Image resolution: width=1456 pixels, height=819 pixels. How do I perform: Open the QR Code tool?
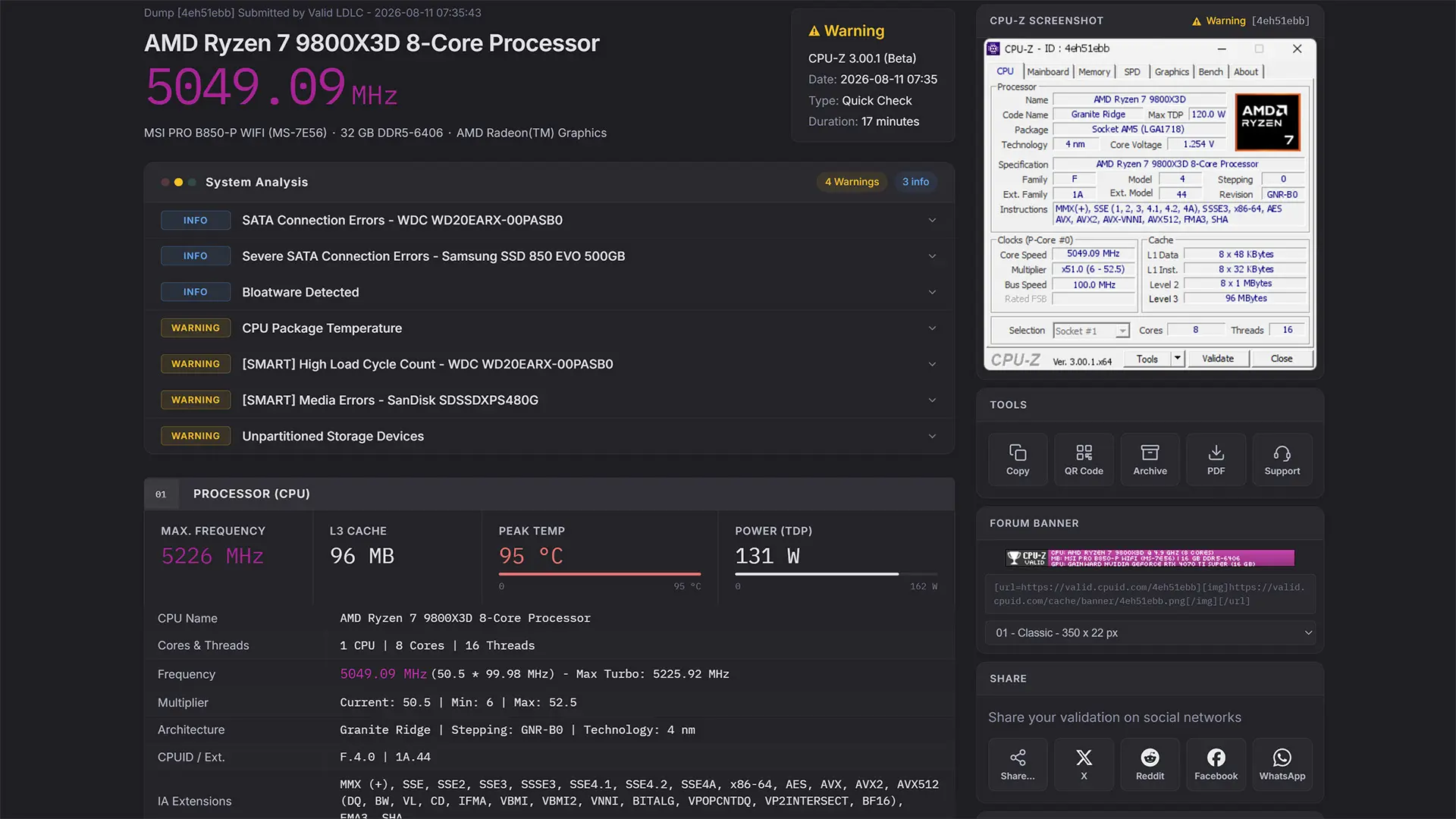[1084, 459]
